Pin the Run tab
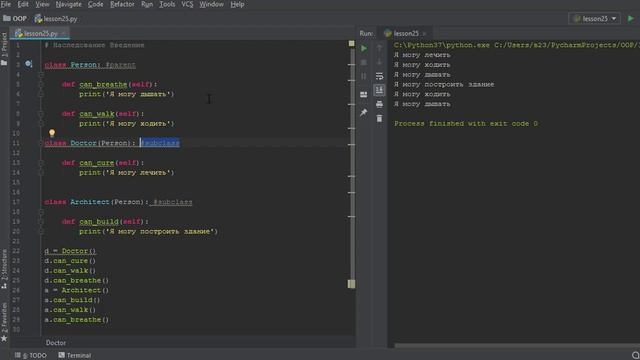The width and height of the screenshot is (640, 360). coord(364,113)
